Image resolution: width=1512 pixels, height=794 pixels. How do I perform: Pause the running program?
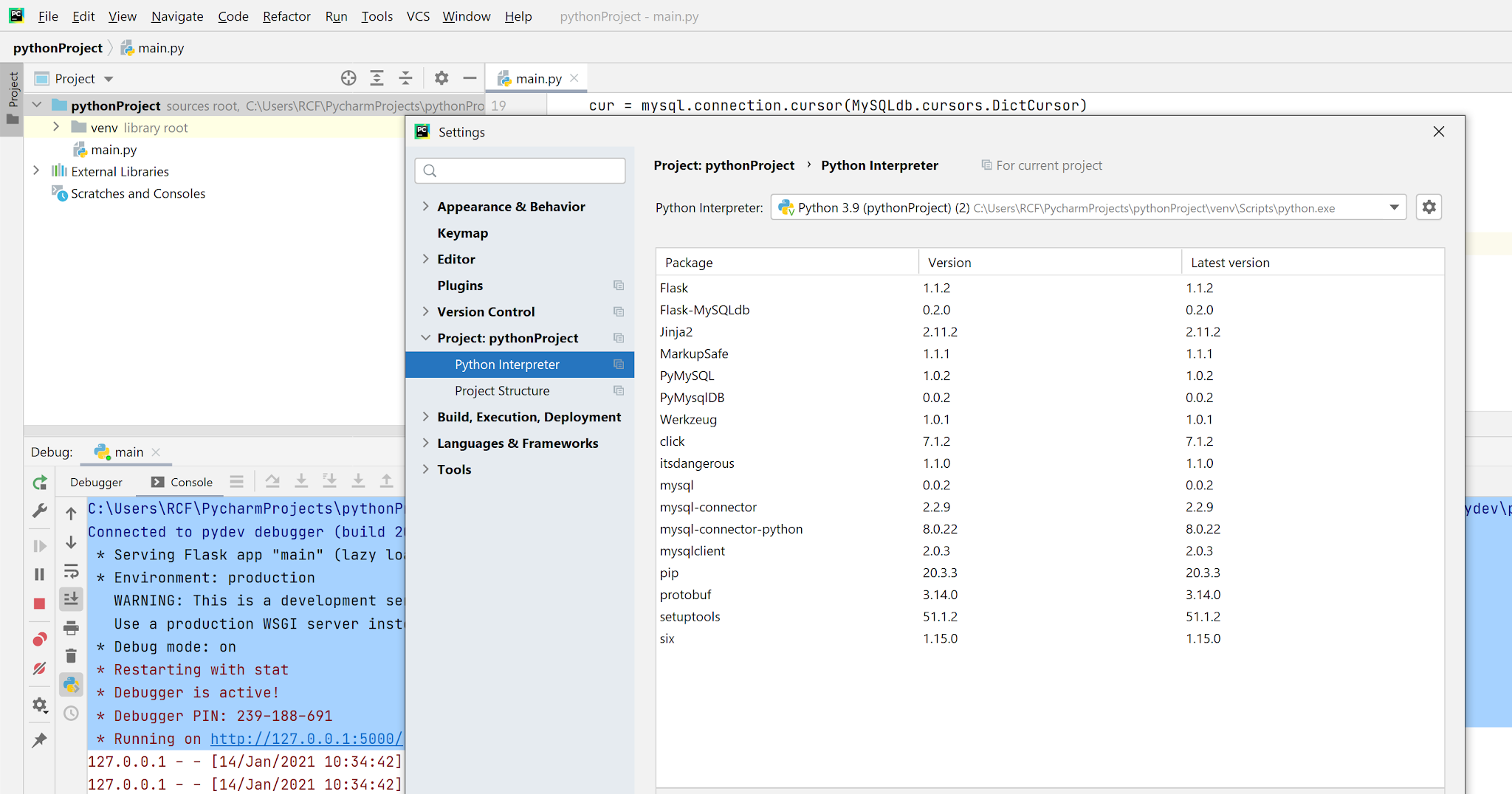click(39, 573)
